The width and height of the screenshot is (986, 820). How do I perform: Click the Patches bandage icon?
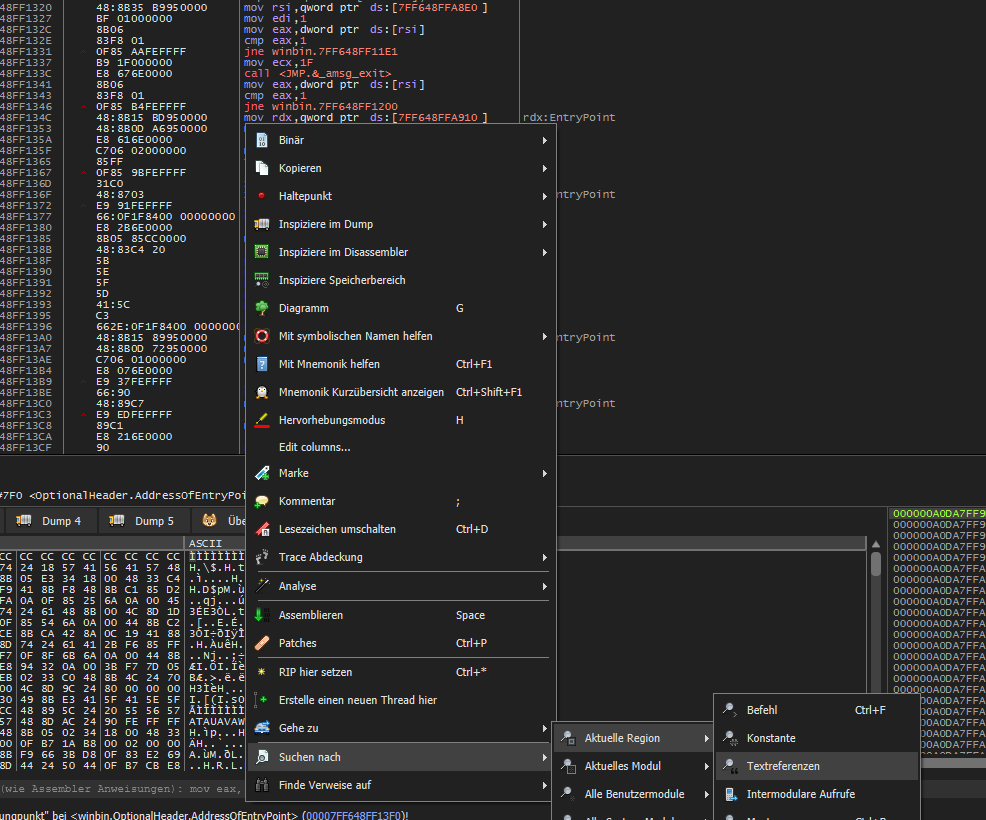pos(262,643)
